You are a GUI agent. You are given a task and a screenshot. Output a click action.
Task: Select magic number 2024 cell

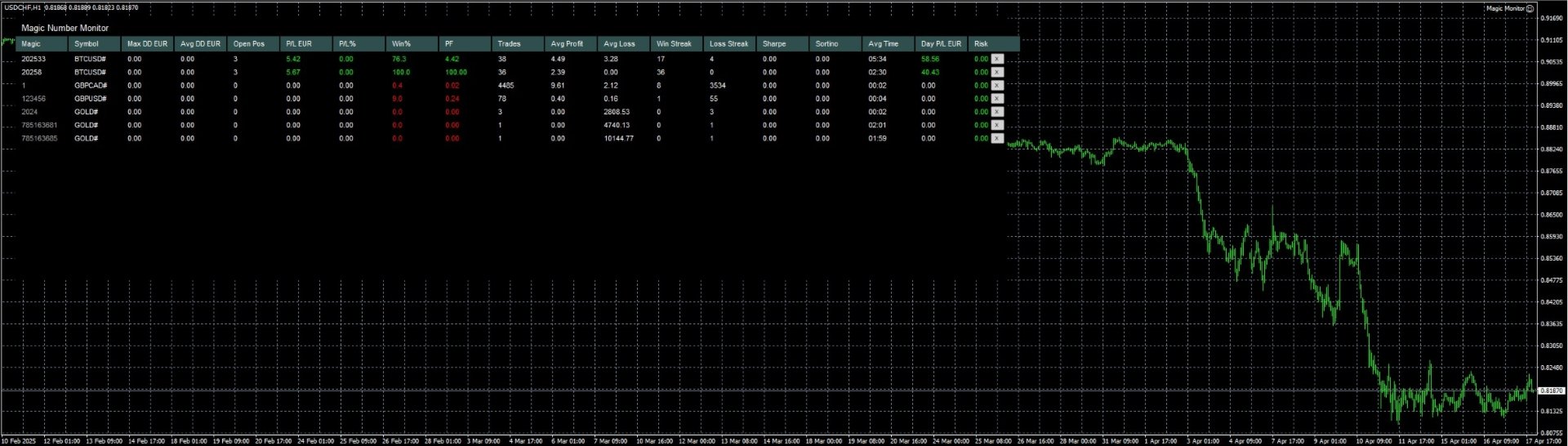[x=29, y=112]
